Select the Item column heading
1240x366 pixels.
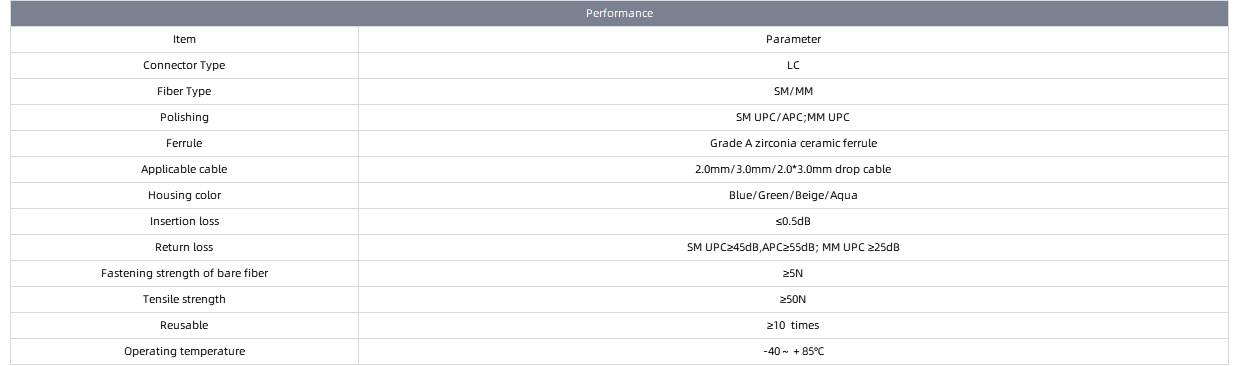point(184,39)
